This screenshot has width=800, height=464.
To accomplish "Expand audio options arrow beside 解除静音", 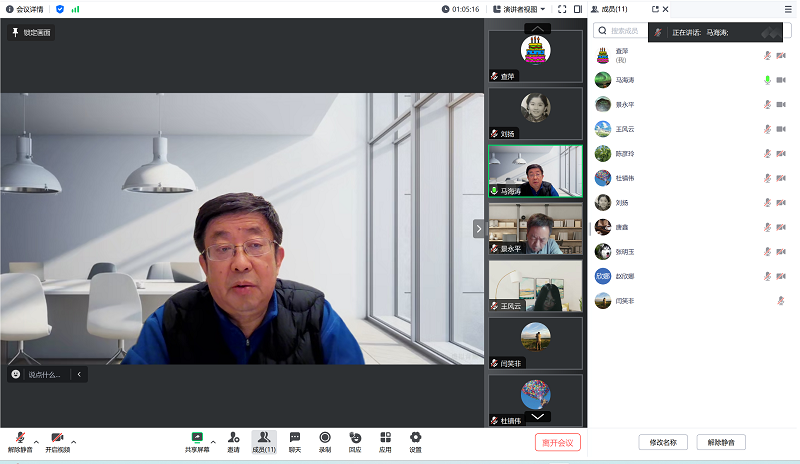I will pyautogui.click(x=36, y=441).
